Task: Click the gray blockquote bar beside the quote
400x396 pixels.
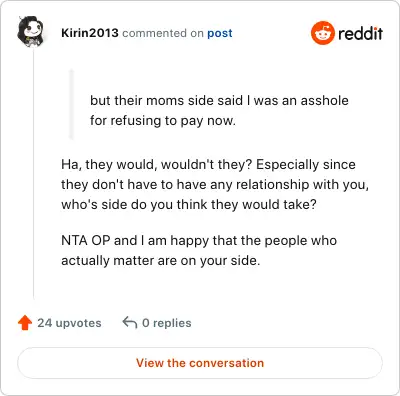Action: click(71, 104)
